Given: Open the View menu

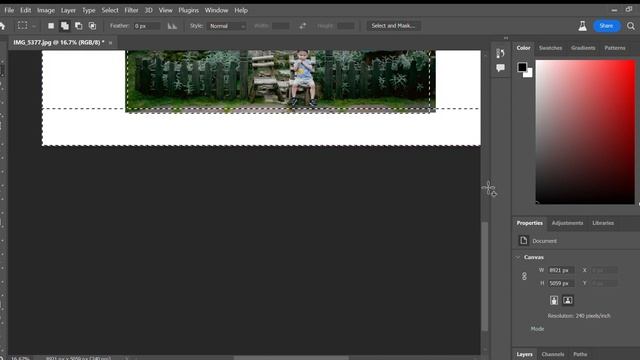Looking at the screenshot, I should (165, 10).
